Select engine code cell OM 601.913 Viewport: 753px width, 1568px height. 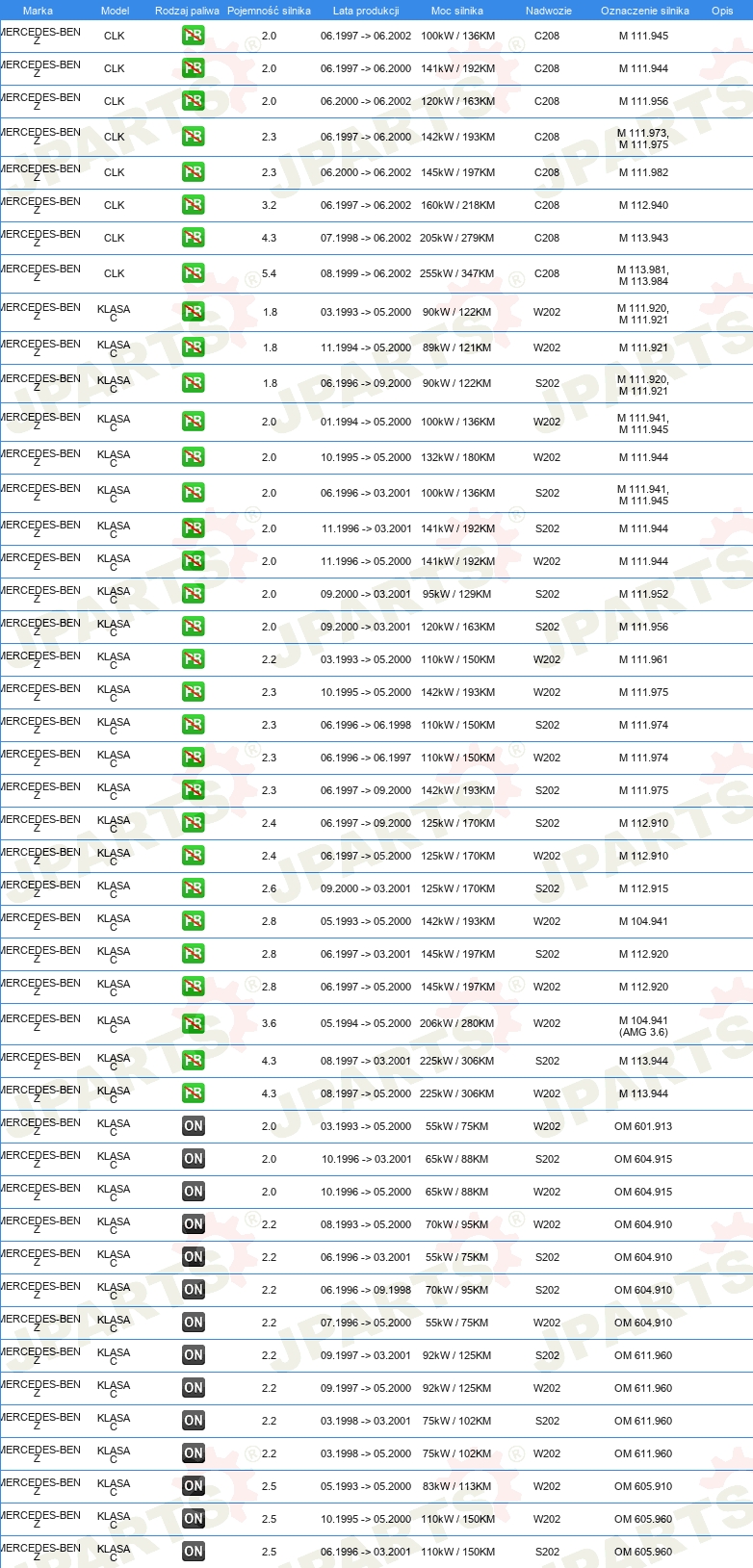pyautogui.click(x=643, y=1126)
